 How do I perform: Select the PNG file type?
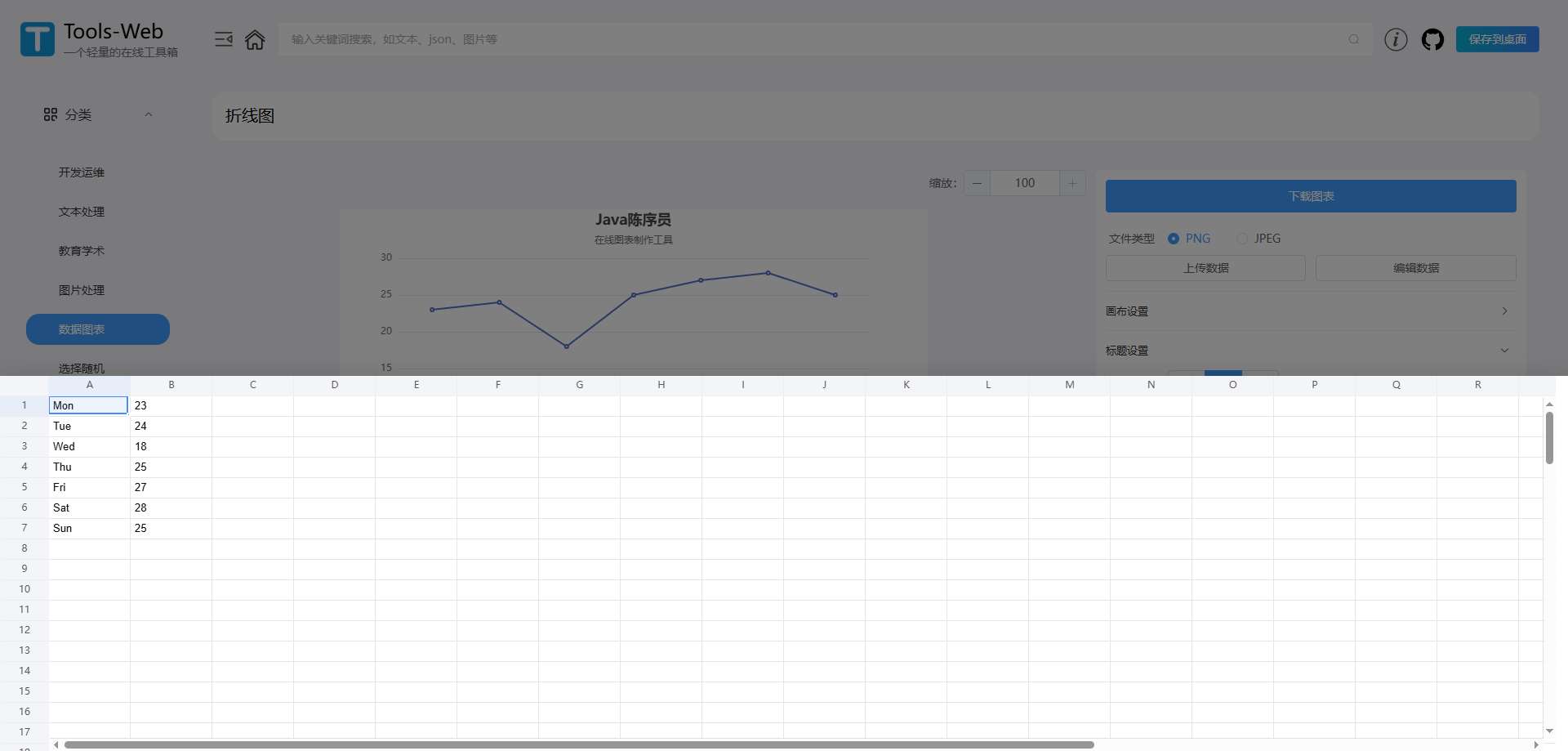click(x=1174, y=239)
